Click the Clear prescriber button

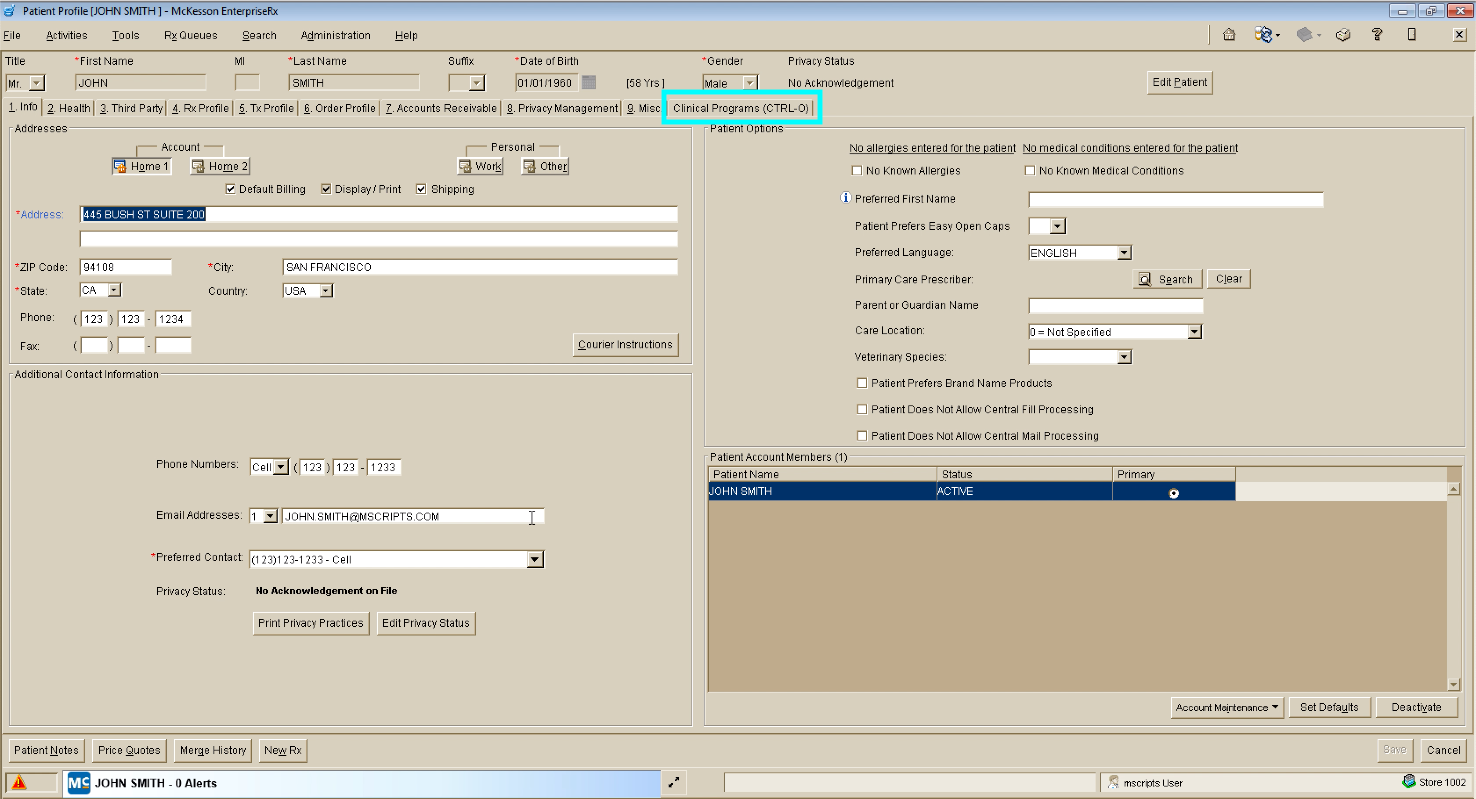(1229, 279)
